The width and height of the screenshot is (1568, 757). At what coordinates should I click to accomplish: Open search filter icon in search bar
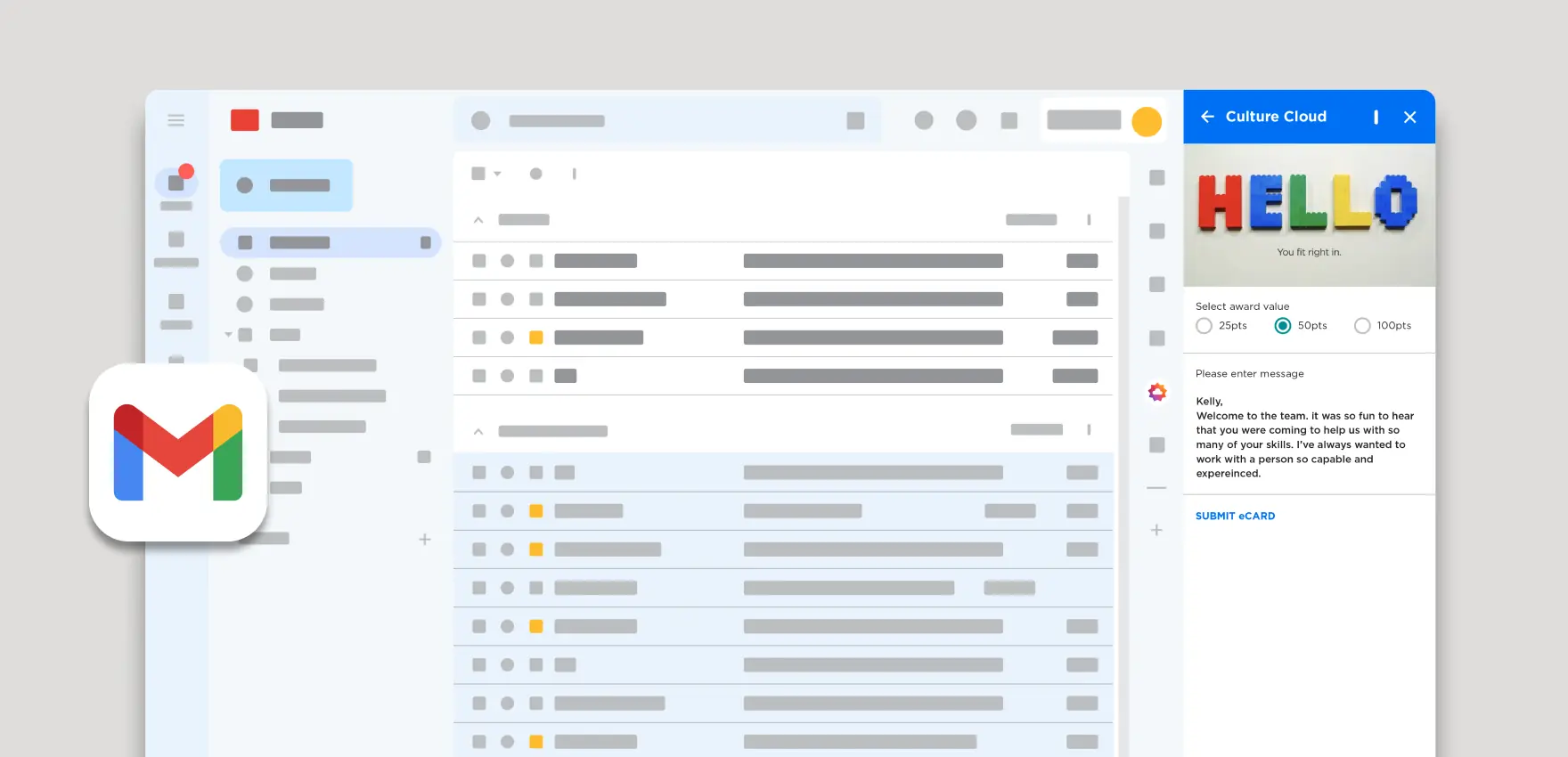click(x=855, y=120)
